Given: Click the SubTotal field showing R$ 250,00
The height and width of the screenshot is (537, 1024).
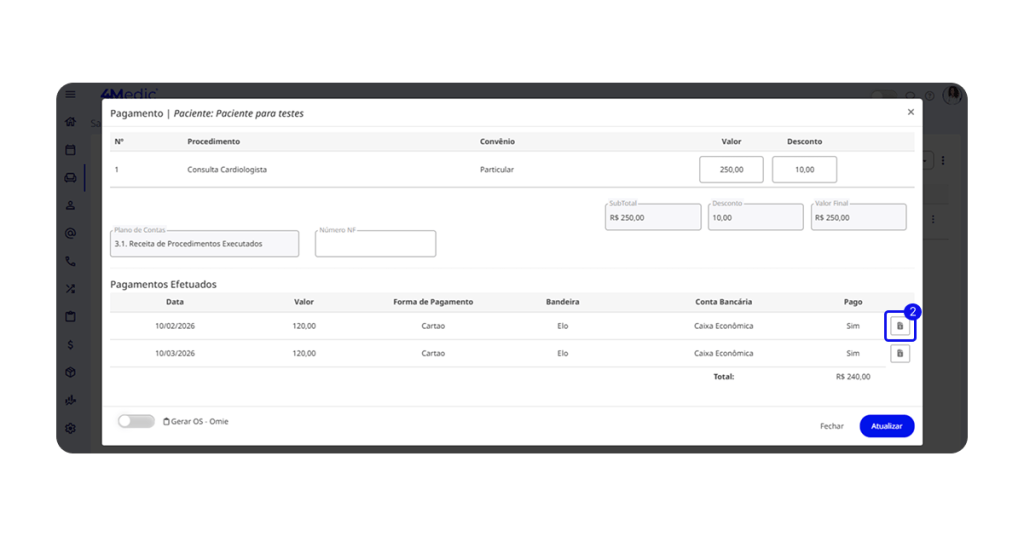Looking at the screenshot, I should (x=653, y=217).
